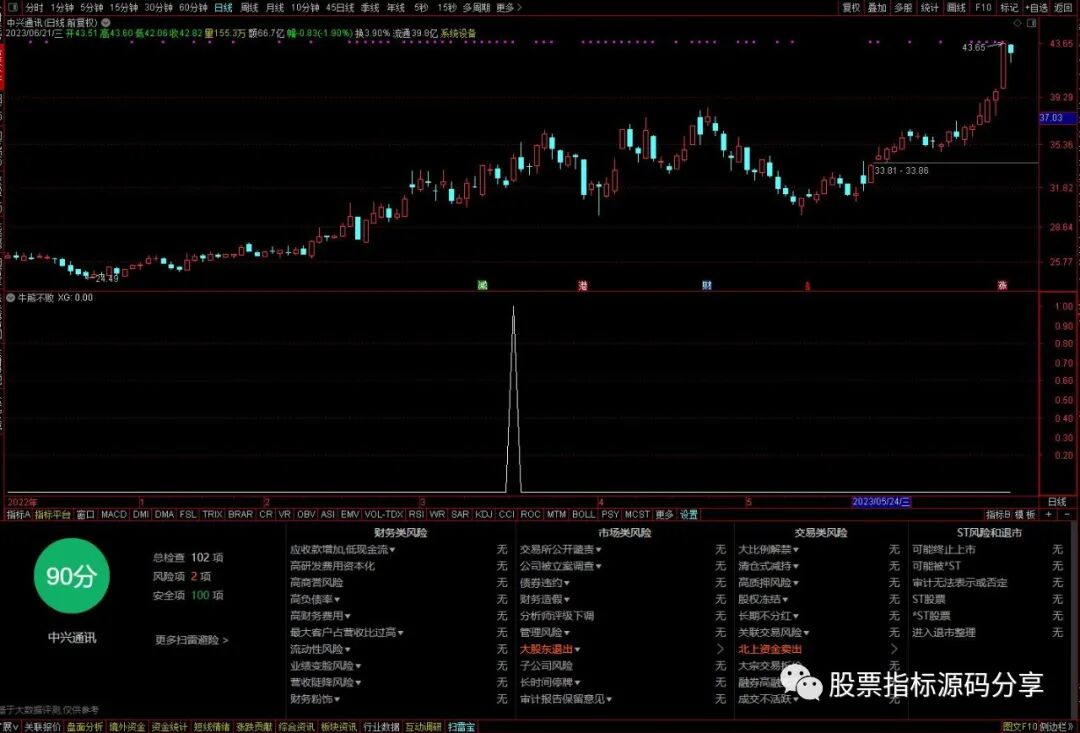Click the diamond icon above the price axis
Screen dimensions: 1080x733
point(1018,23)
